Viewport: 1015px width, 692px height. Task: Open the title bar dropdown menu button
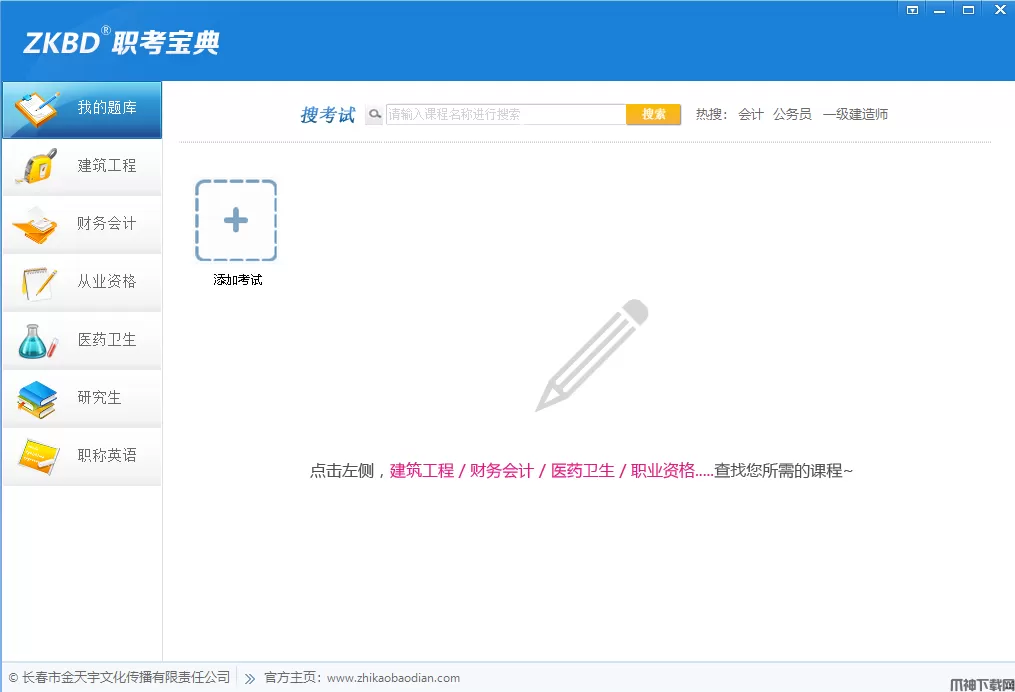(x=912, y=10)
